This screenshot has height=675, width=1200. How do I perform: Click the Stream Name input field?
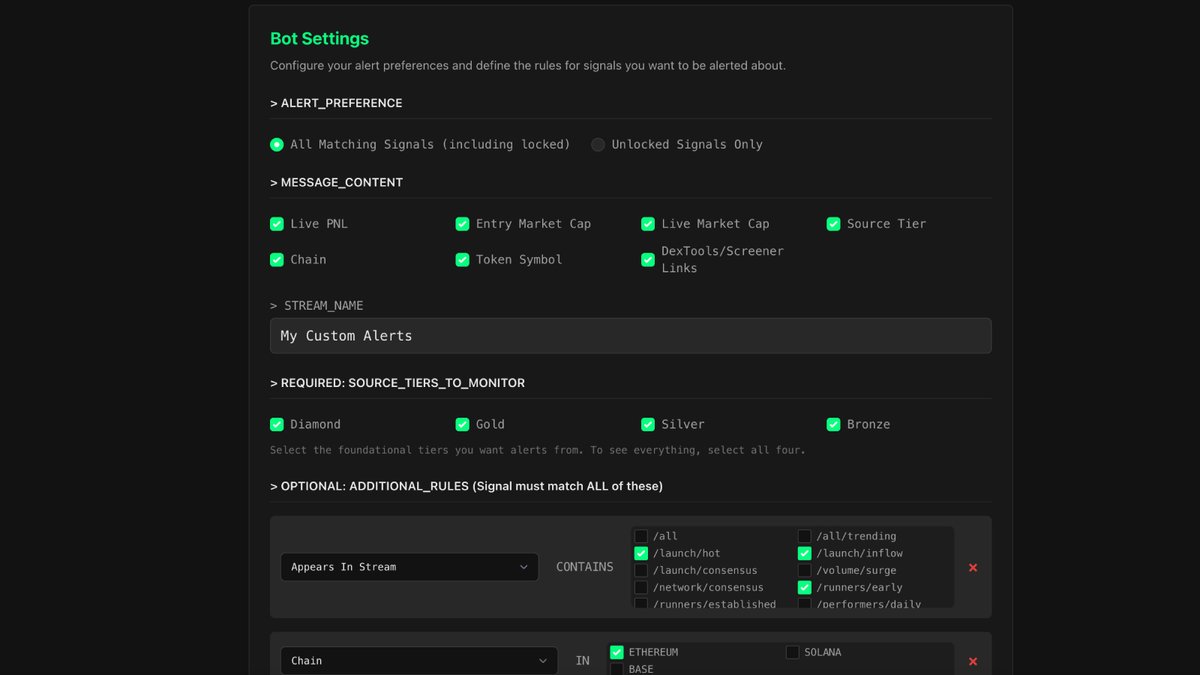click(x=630, y=336)
